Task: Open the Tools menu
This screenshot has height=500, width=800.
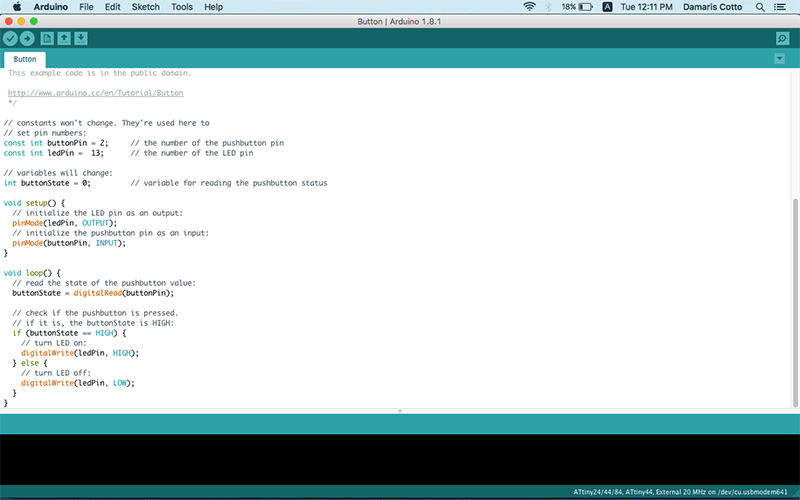Action: [182, 7]
